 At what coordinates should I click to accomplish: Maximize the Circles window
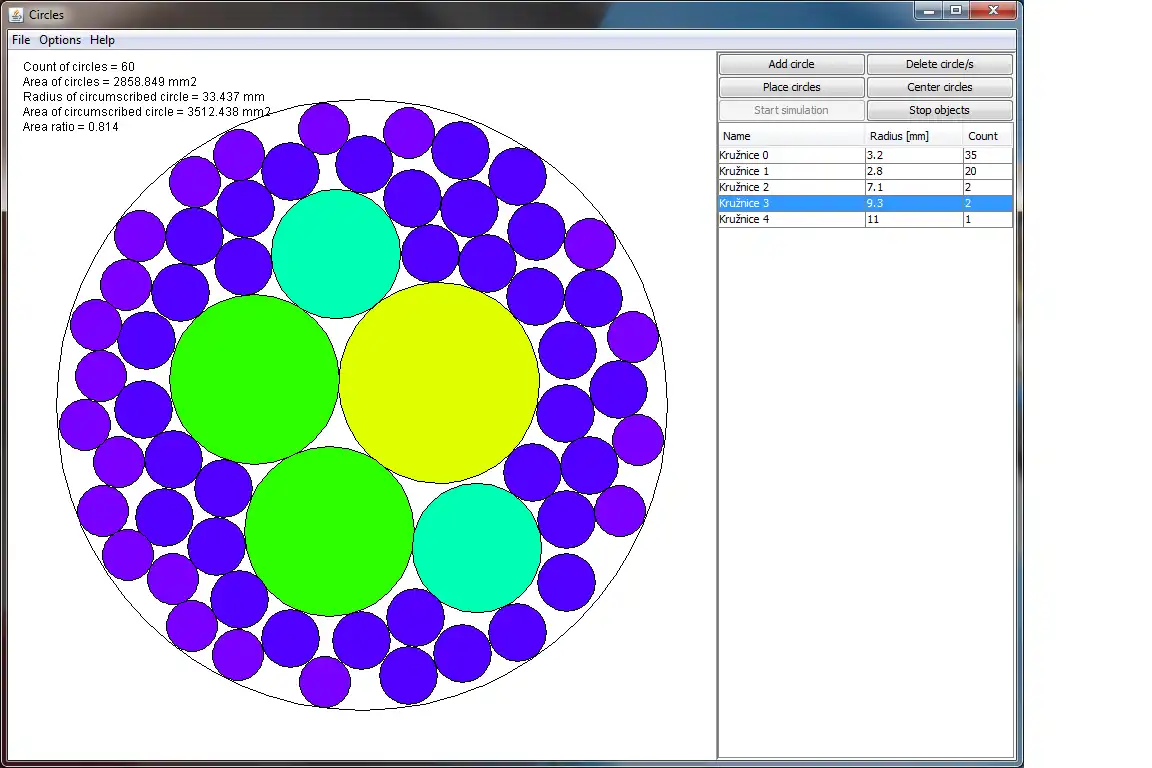coord(956,10)
